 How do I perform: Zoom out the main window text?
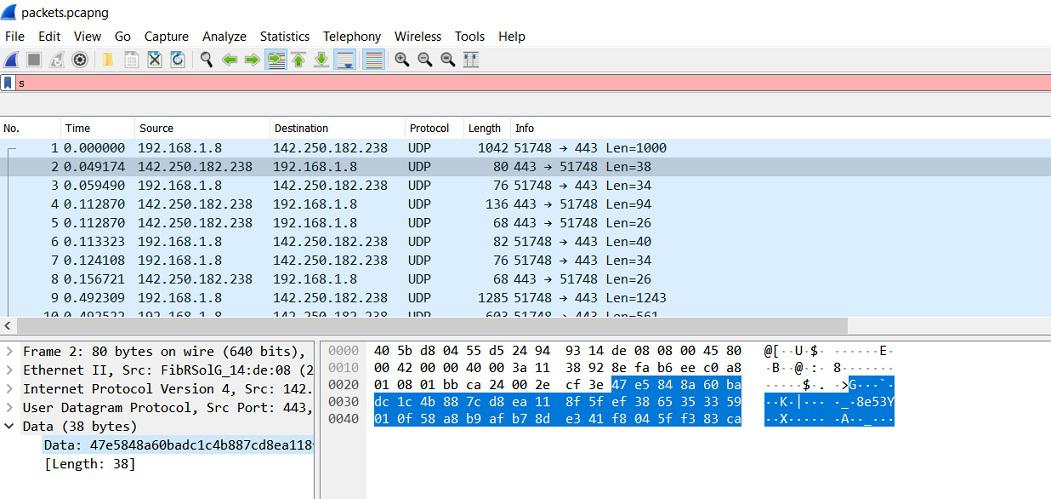point(425,60)
